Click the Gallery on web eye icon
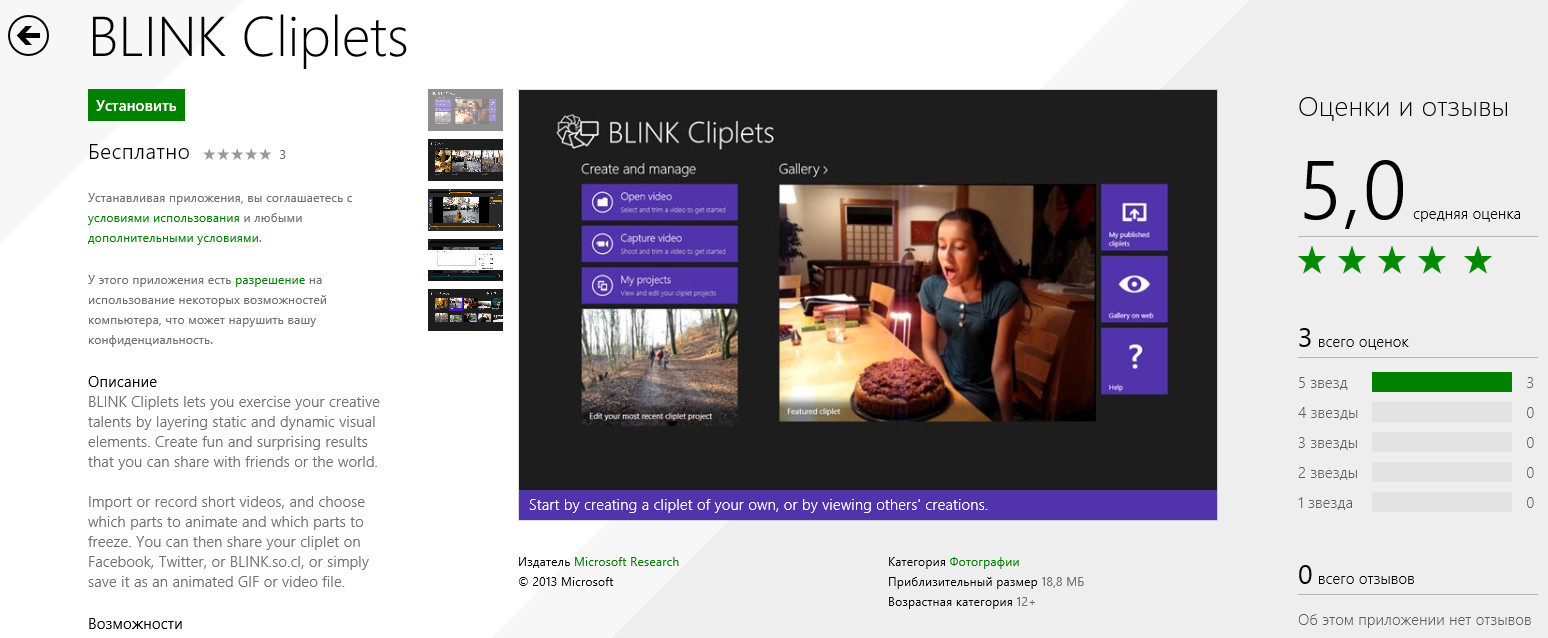 tap(1134, 285)
